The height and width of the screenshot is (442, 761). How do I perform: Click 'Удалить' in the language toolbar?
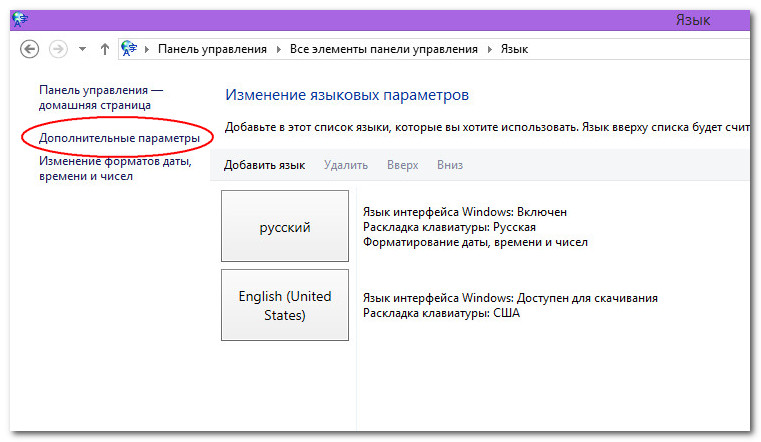pos(346,165)
